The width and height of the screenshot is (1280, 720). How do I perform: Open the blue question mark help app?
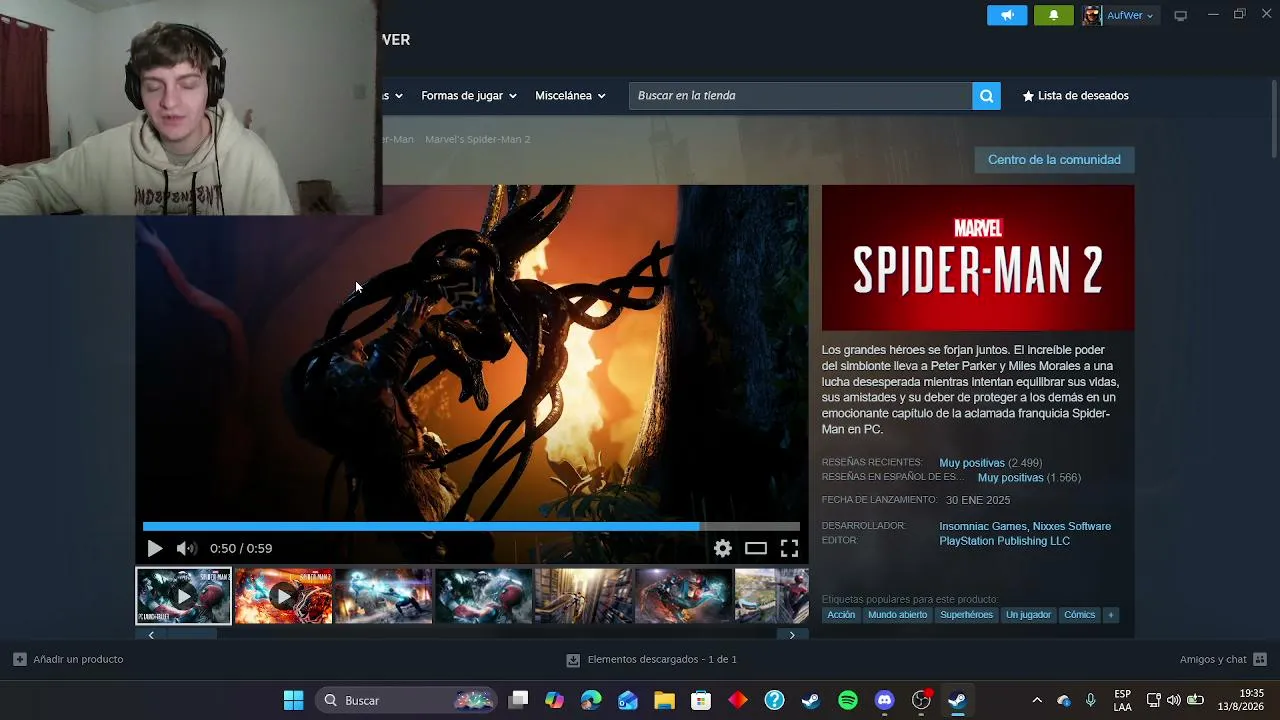tap(774, 700)
